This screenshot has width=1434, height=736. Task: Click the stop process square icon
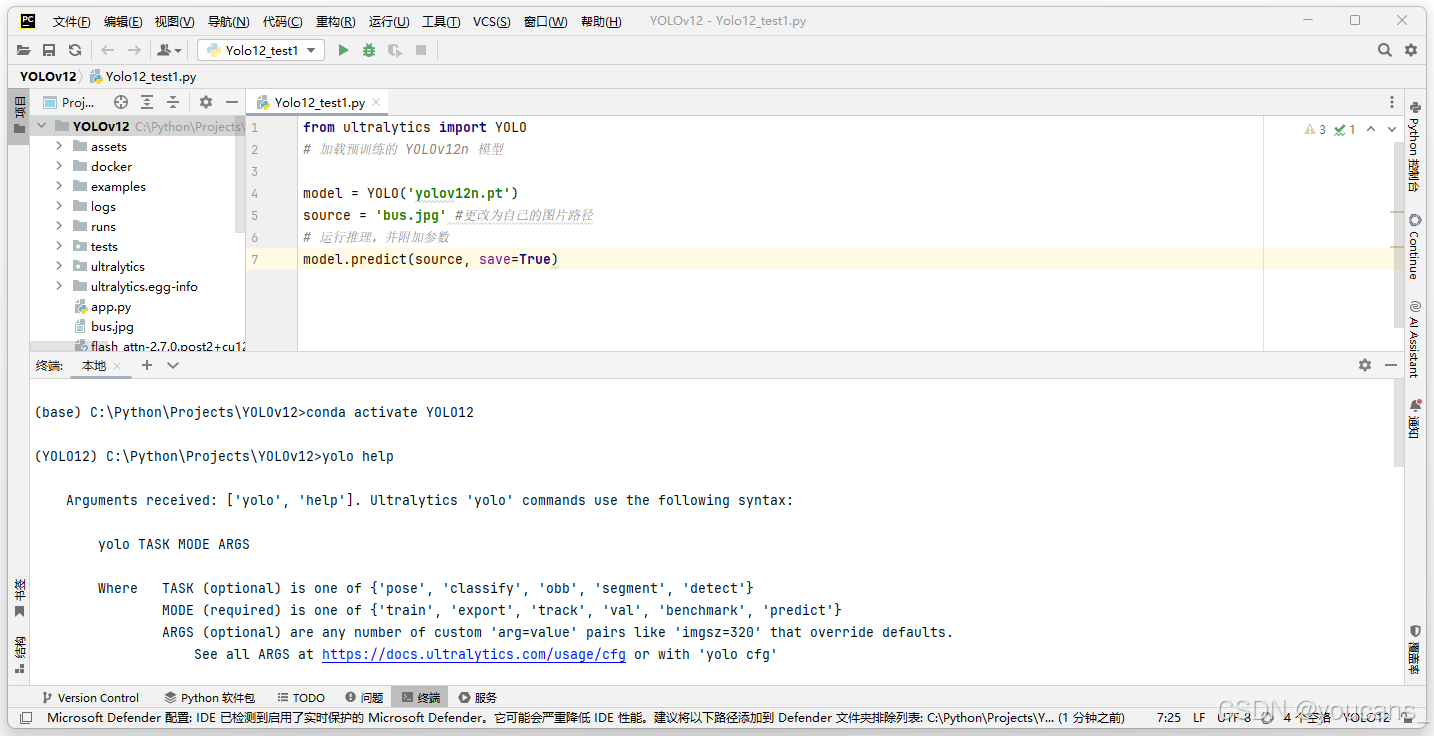coord(421,50)
